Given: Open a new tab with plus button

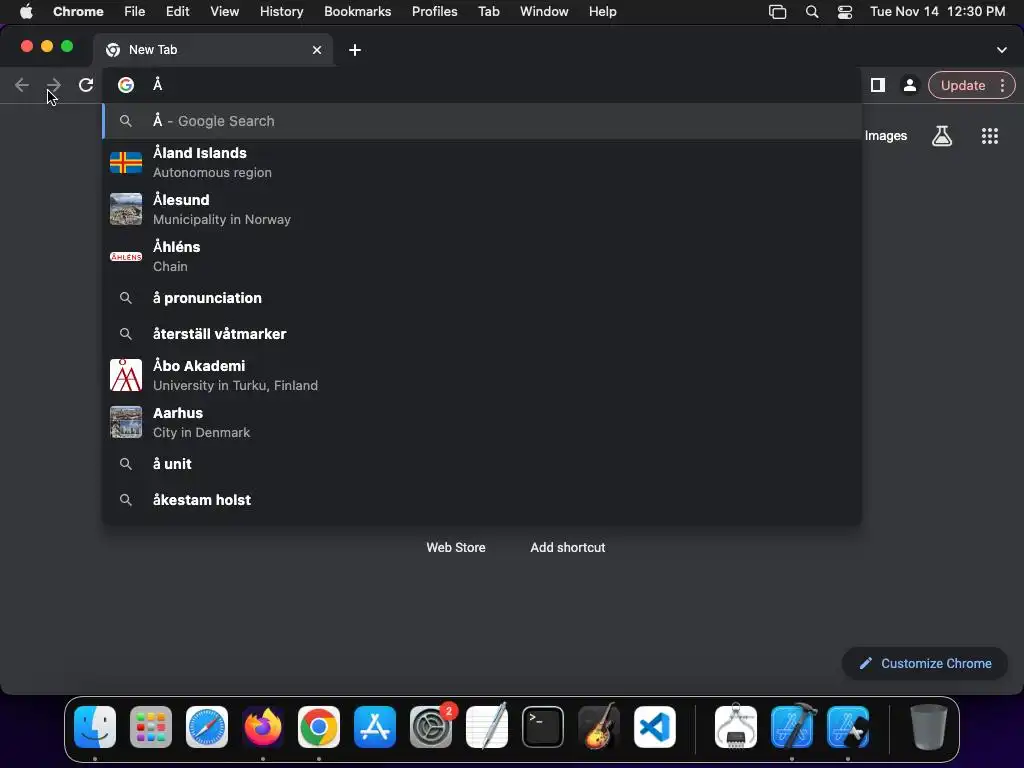Looking at the screenshot, I should 355,50.
